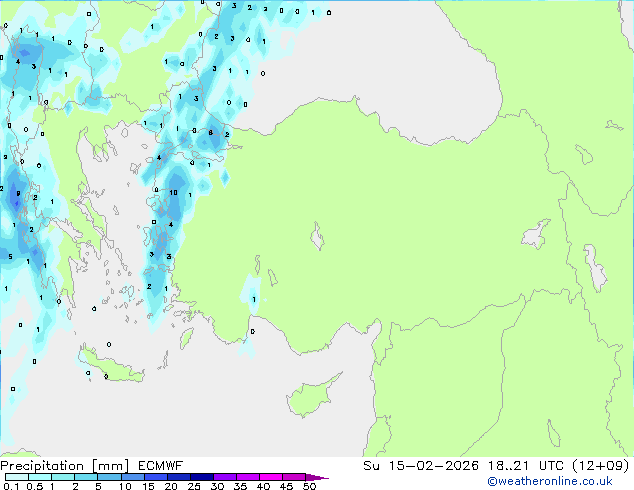
Task: Pick the 10–15 mm legend color box
Action: 132,477
